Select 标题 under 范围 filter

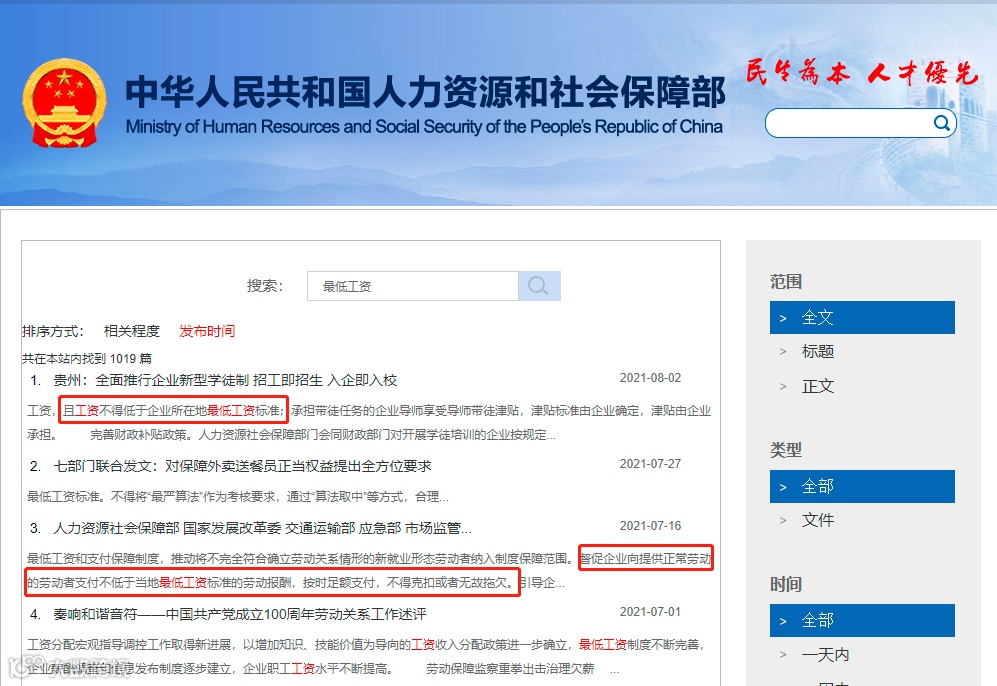click(x=818, y=352)
